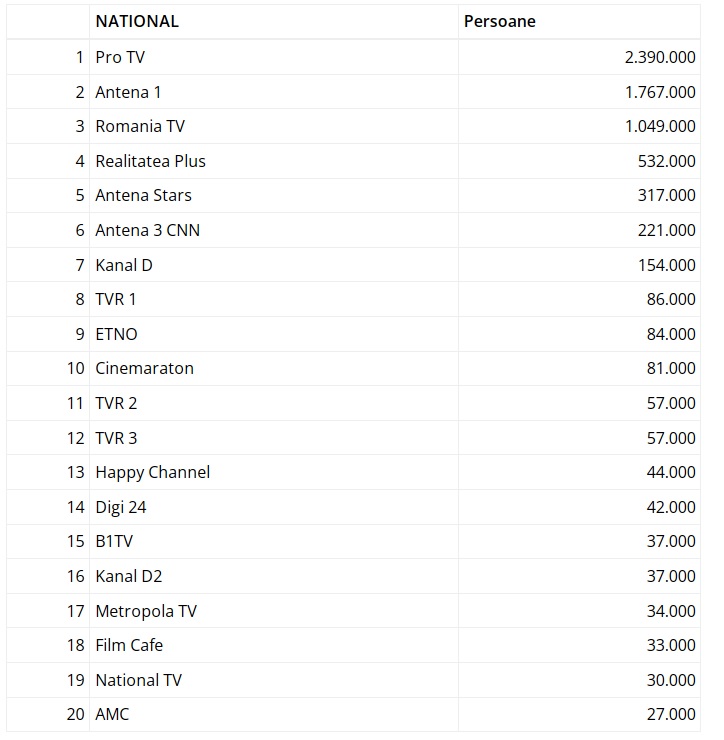Click the Cinemaraton table cell
724x740 pixels.
point(144,368)
